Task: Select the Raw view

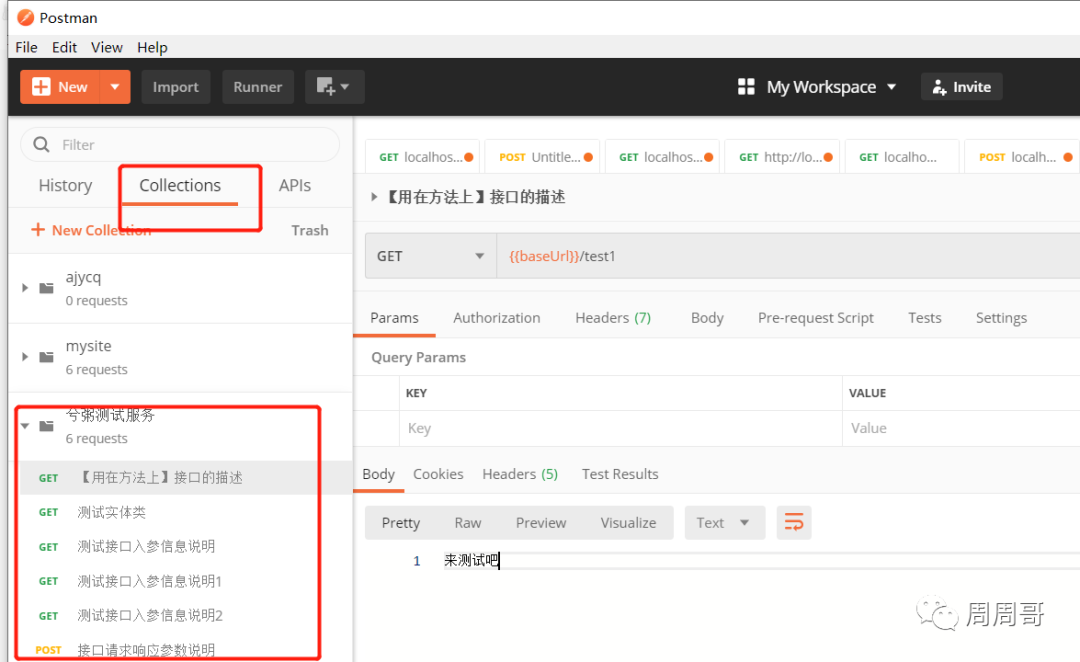Action: (468, 523)
